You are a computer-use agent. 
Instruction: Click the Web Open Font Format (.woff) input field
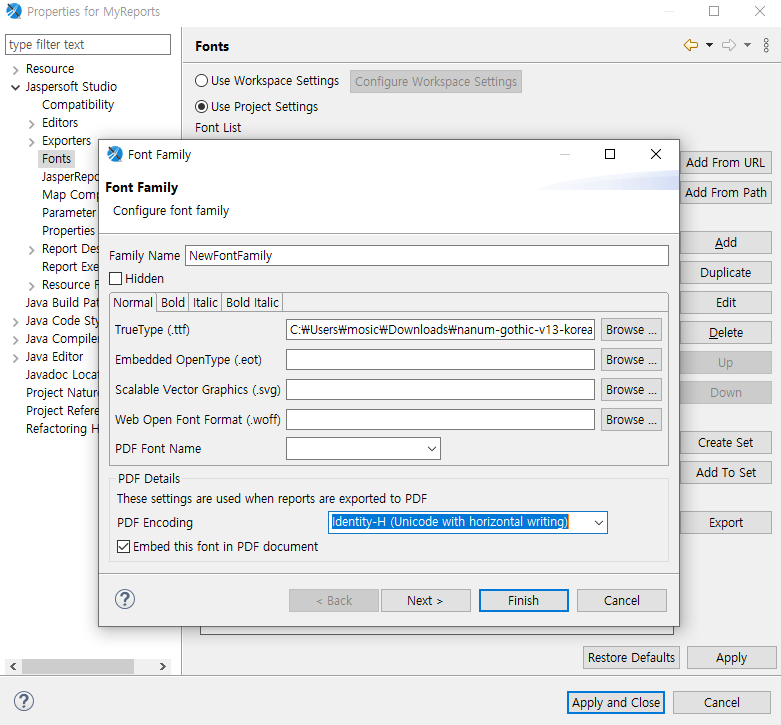(440, 419)
